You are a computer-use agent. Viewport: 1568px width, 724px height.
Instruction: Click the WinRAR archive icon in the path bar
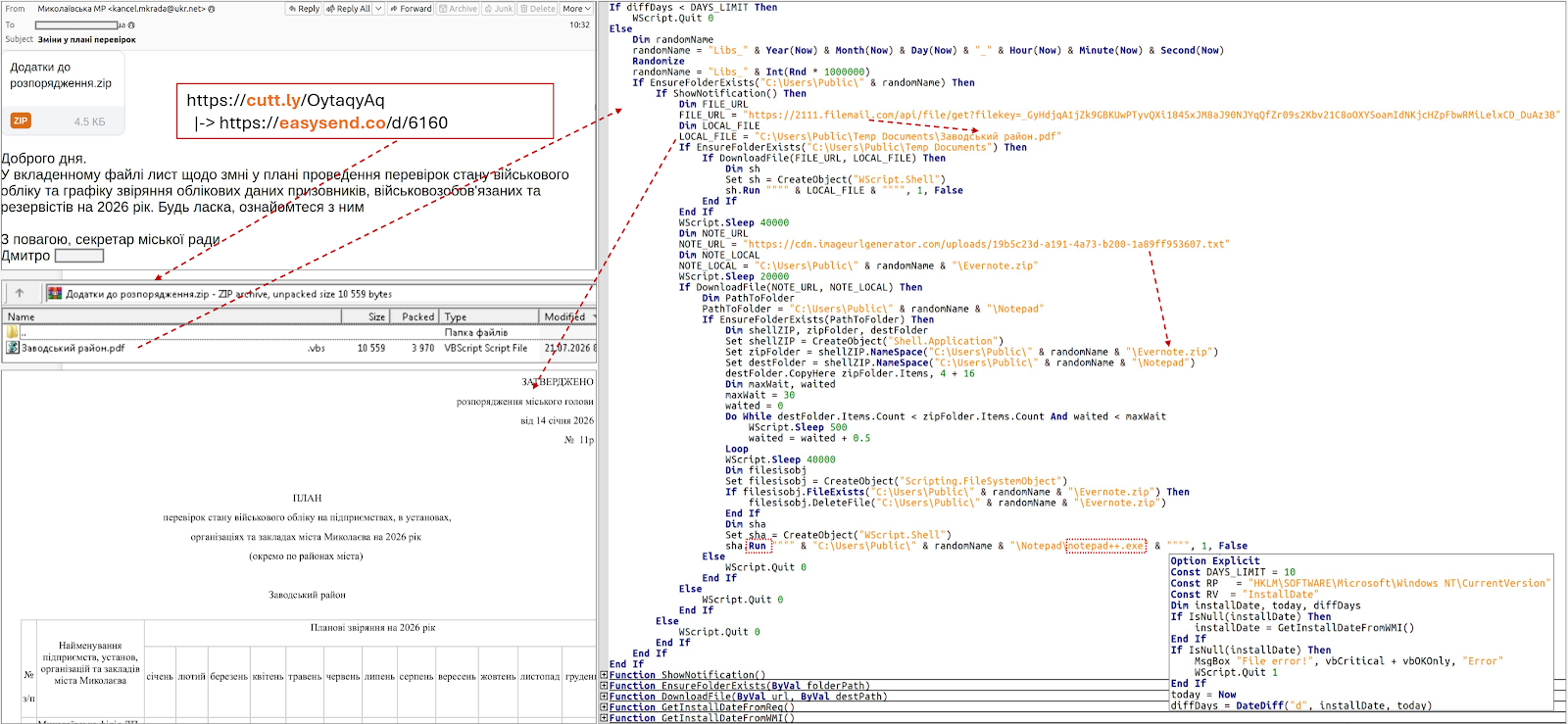tap(55, 294)
